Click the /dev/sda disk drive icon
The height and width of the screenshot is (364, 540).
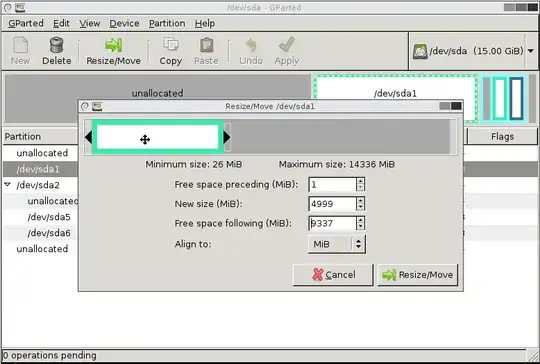click(420, 51)
